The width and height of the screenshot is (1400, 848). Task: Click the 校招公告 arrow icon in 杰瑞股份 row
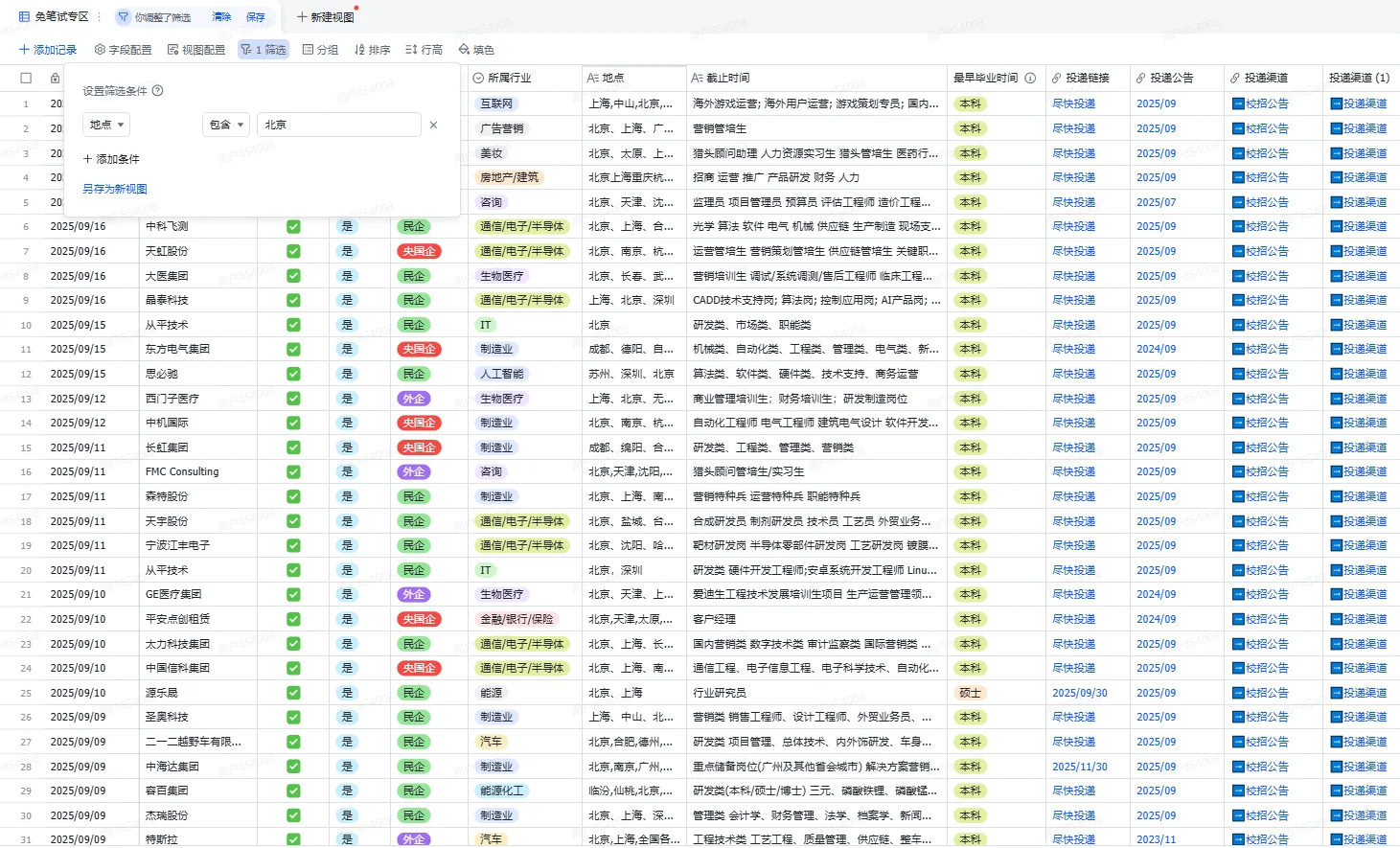coord(1238,815)
